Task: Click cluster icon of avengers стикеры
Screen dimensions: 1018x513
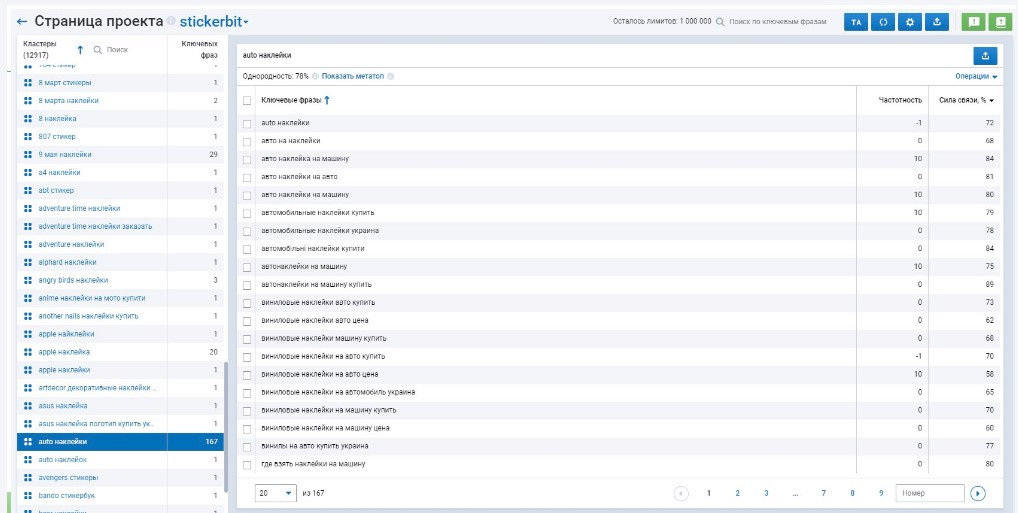Action: [27, 477]
